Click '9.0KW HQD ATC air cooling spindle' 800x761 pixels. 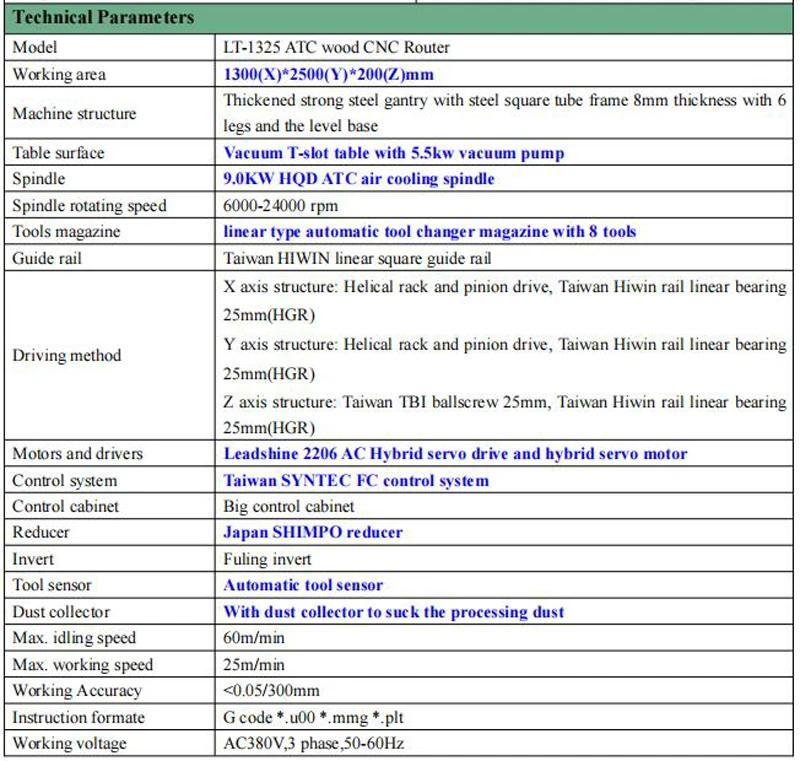pos(359,179)
